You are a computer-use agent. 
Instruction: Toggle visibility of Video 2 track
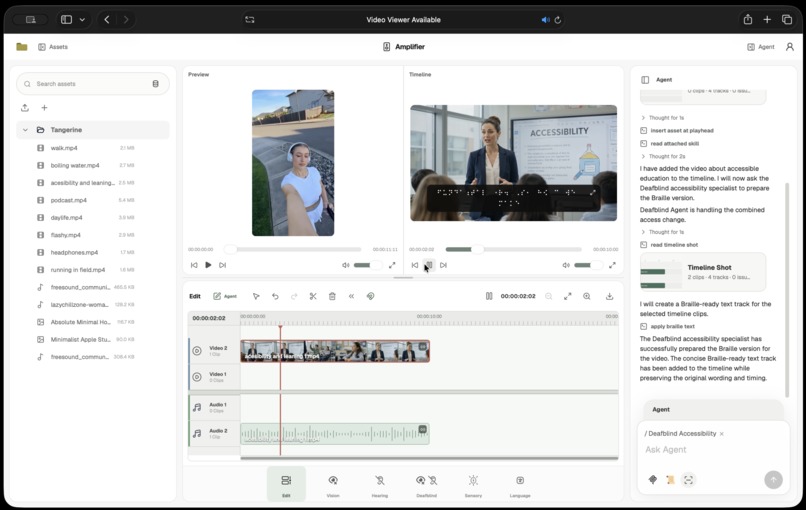[x=197, y=351]
